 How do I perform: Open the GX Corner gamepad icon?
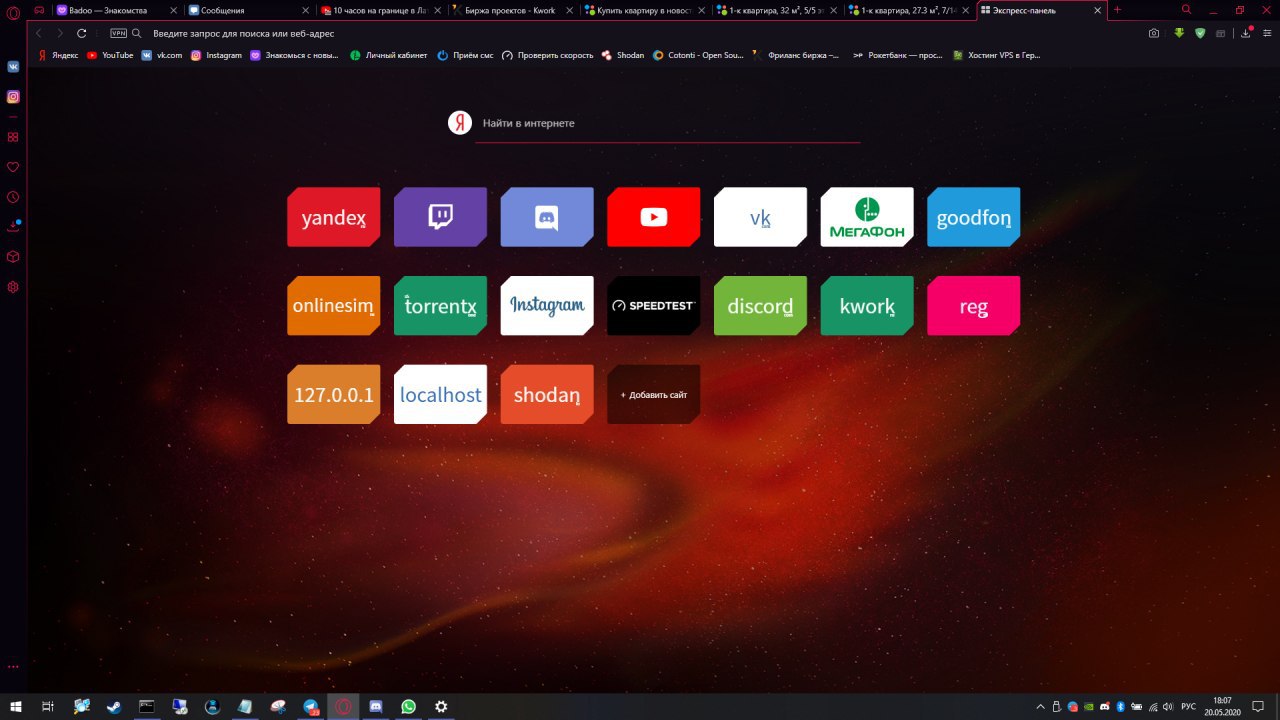coord(39,10)
